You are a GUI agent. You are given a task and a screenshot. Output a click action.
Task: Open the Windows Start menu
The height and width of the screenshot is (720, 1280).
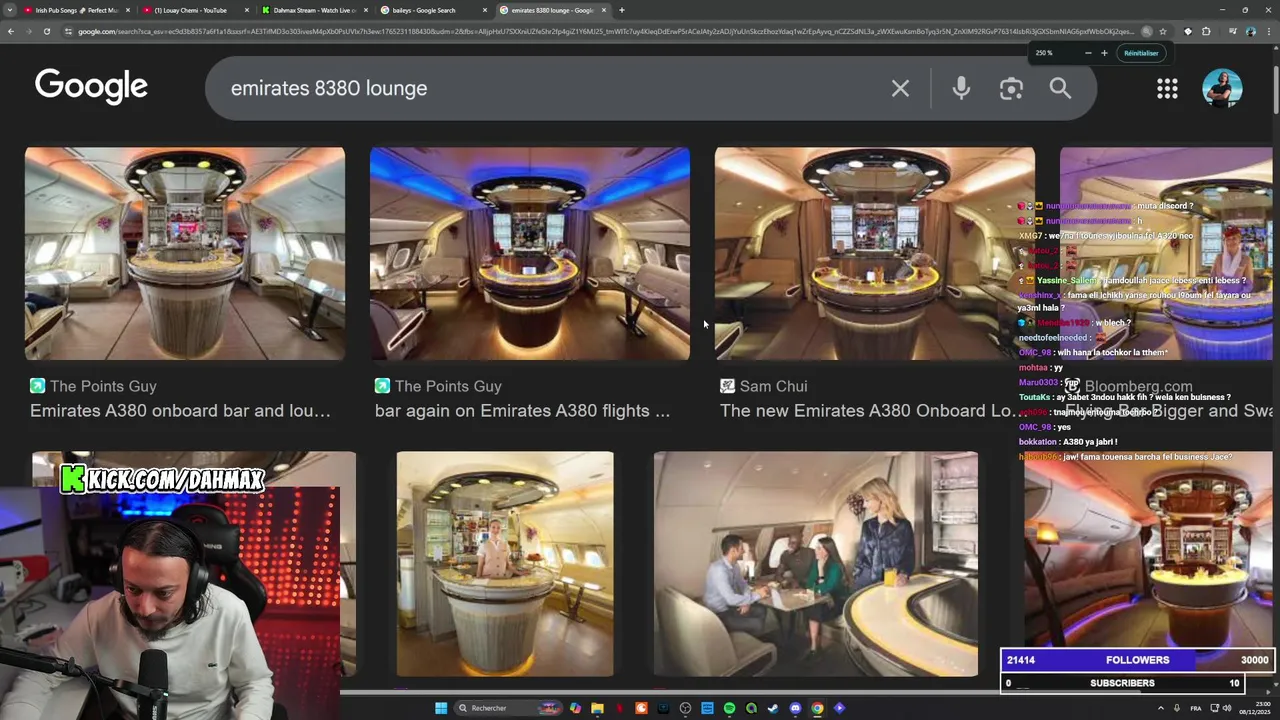pos(441,708)
